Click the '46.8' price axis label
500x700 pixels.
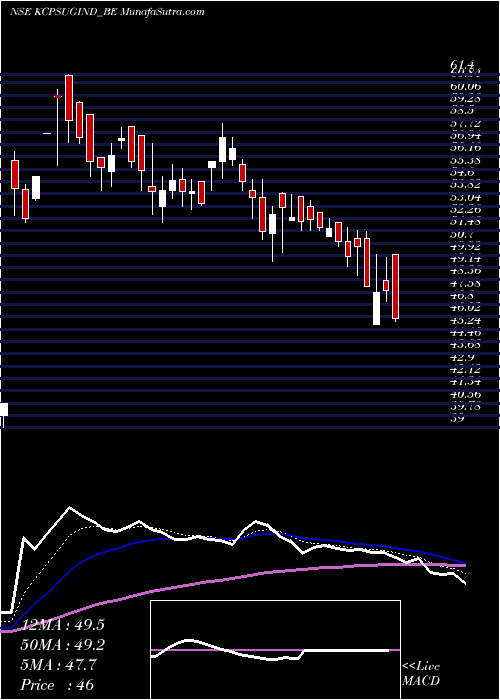pos(461,296)
